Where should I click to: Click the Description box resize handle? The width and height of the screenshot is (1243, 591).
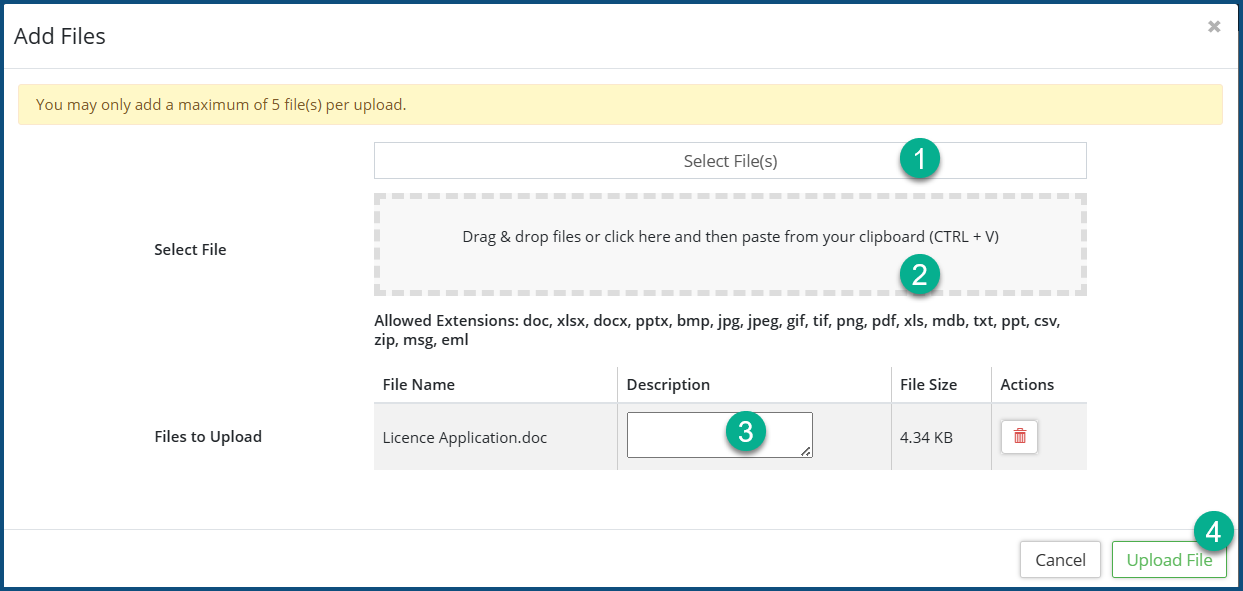click(x=807, y=452)
